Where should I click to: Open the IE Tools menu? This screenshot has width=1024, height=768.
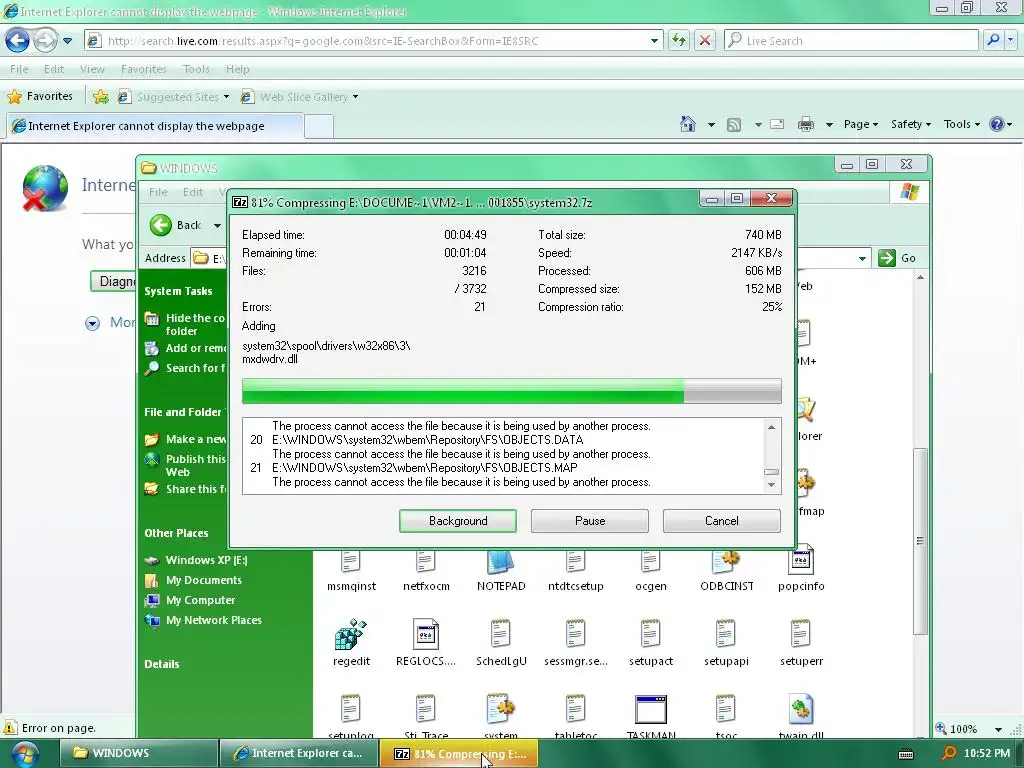tap(196, 69)
